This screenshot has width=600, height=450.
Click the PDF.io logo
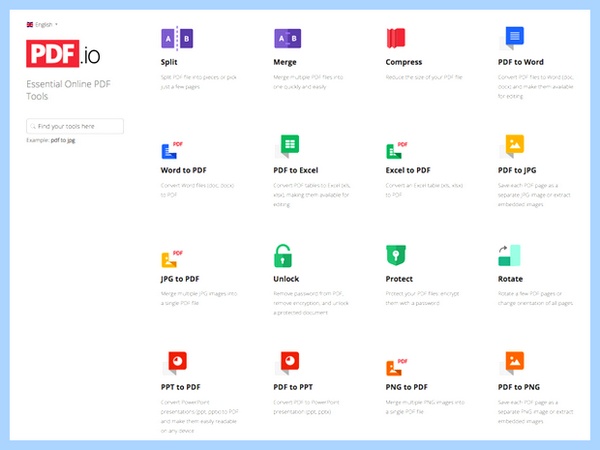[63, 54]
